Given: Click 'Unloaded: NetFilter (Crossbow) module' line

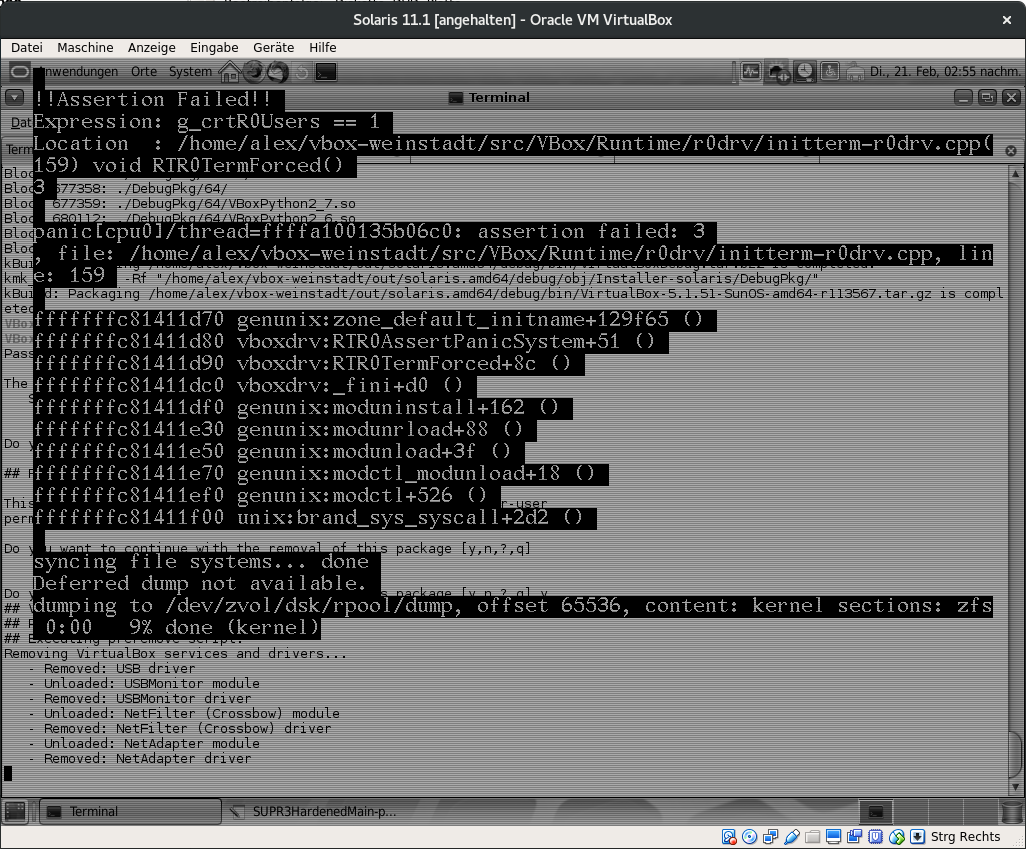Looking at the screenshot, I should tap(192, 714).
